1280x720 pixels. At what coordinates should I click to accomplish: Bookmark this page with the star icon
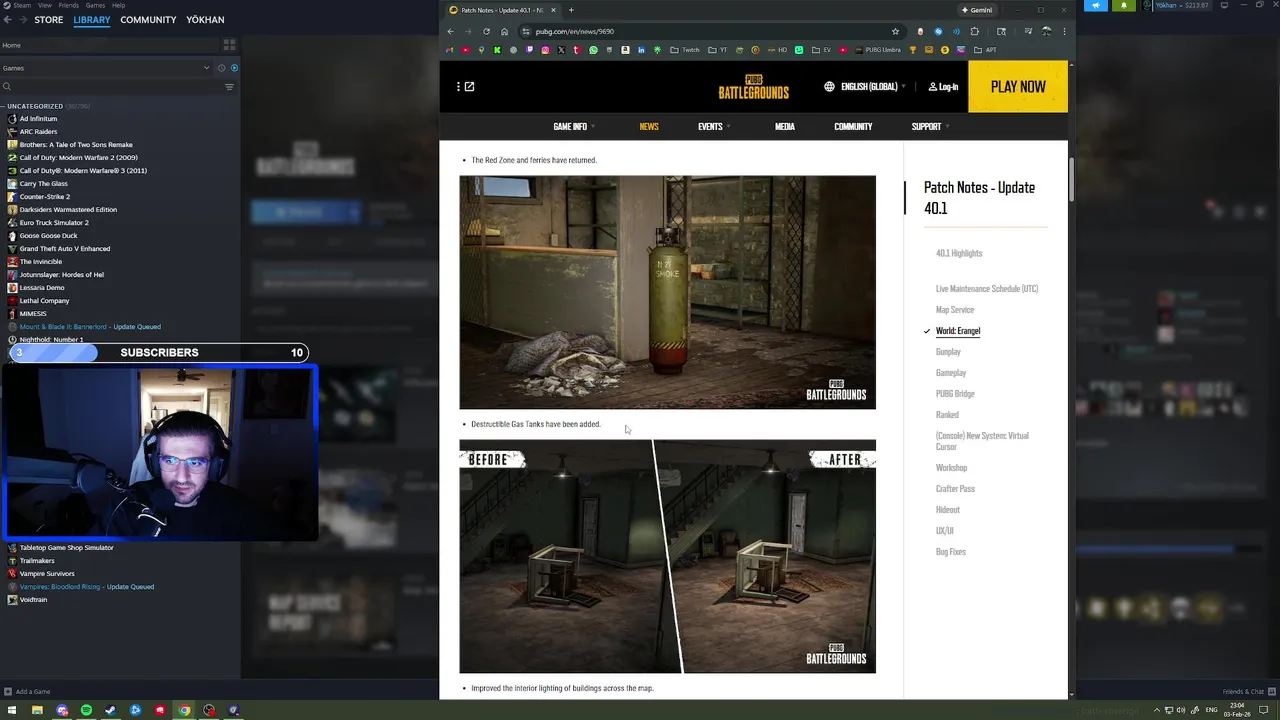(x=895, y=31)
